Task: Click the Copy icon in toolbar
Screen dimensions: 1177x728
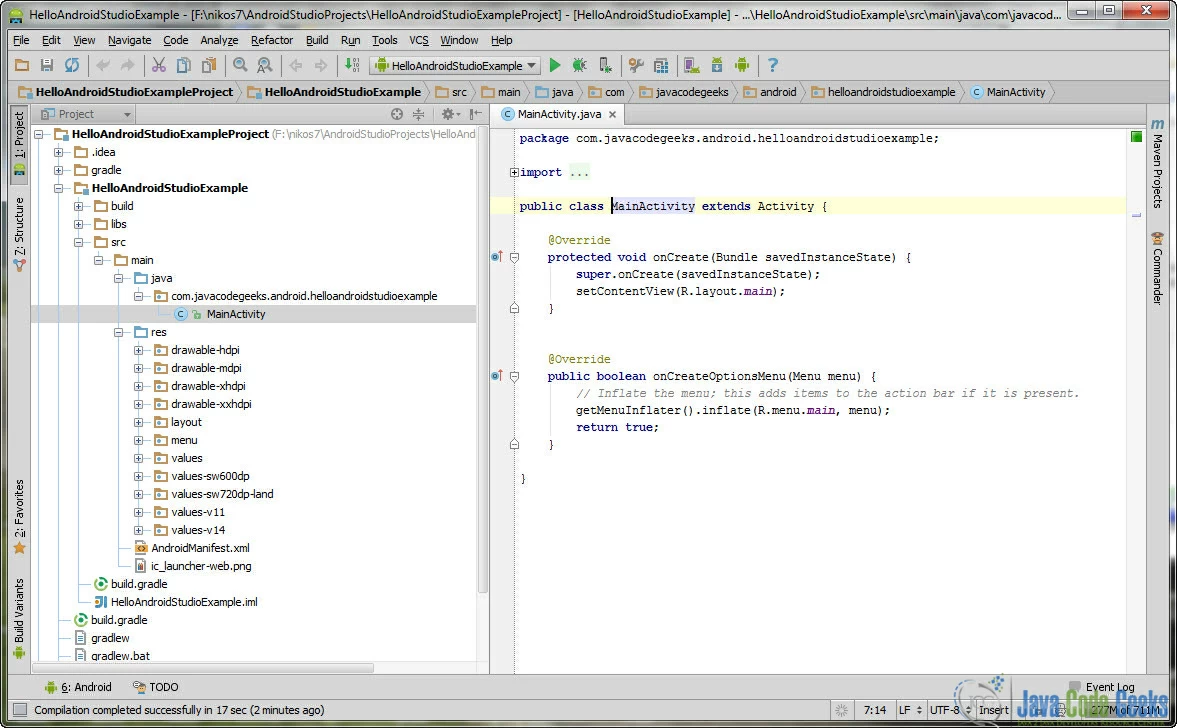Action: point(183,65)
